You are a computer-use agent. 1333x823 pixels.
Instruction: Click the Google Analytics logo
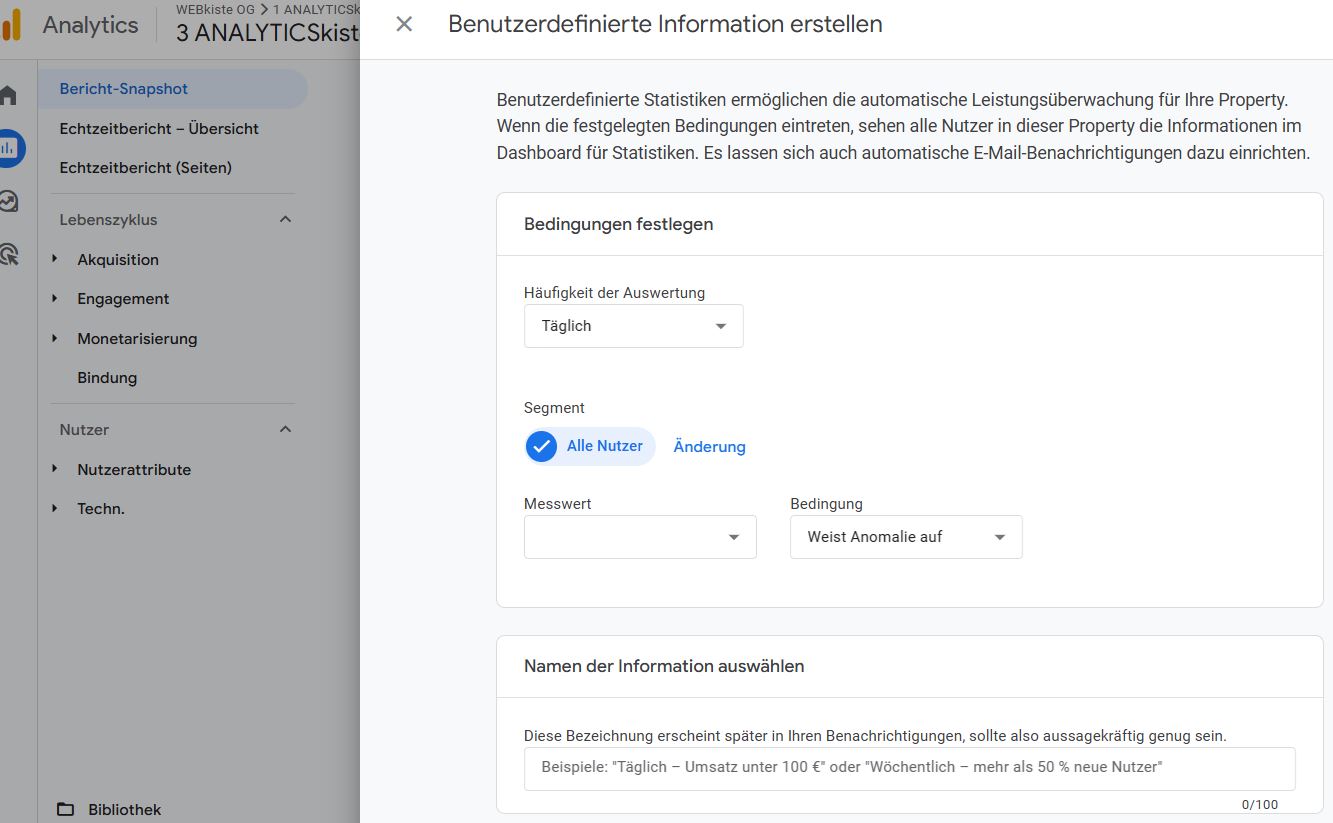coord(15,24)
